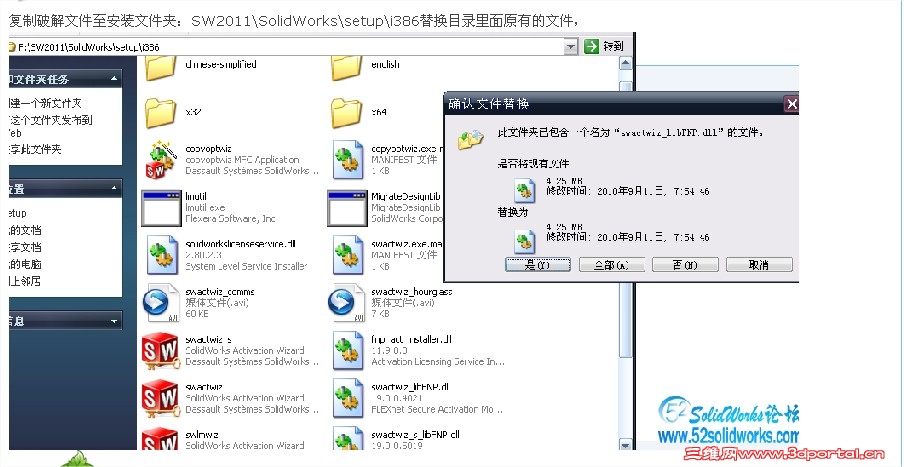This screenshot has height=467, width=904.
Task: Select the MigrateDesignLib application icon
Action: click(347, 208)
